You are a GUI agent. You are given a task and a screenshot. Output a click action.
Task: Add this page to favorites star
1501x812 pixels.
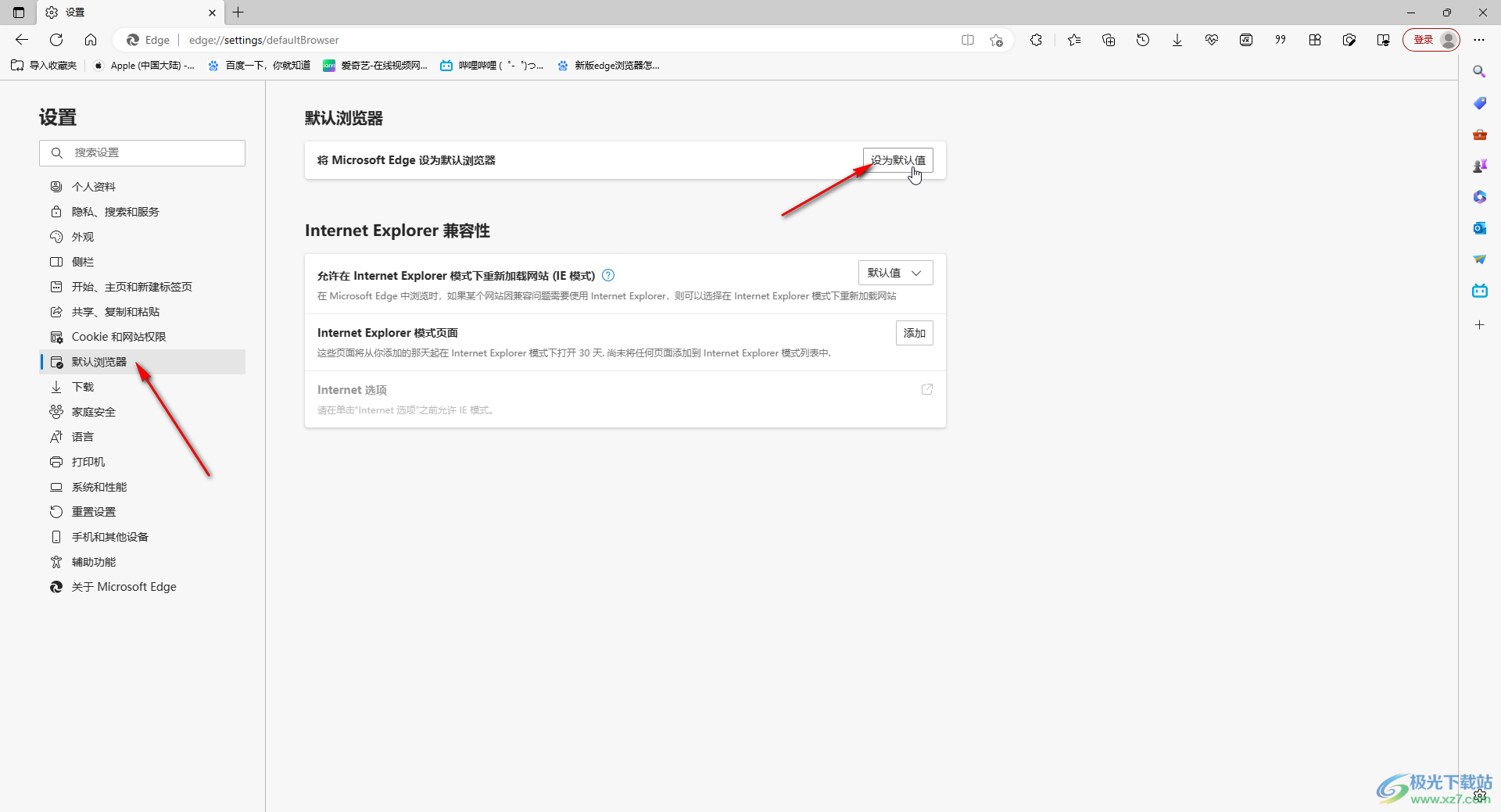tap(996, 40)
